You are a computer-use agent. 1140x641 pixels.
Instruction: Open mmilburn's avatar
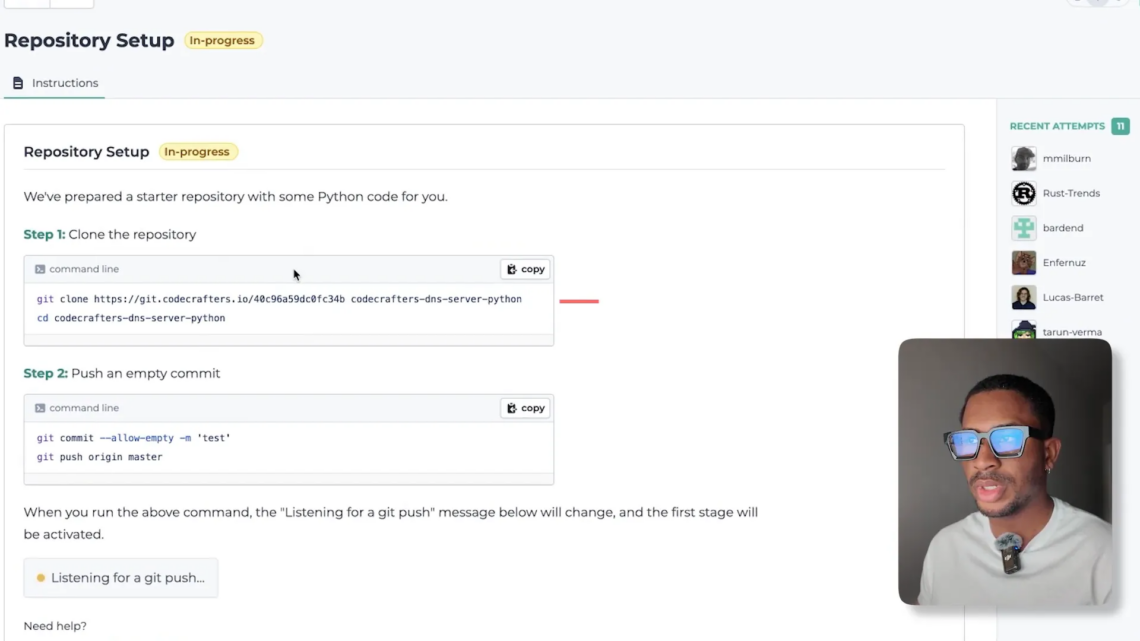(x=1024, y=158)
